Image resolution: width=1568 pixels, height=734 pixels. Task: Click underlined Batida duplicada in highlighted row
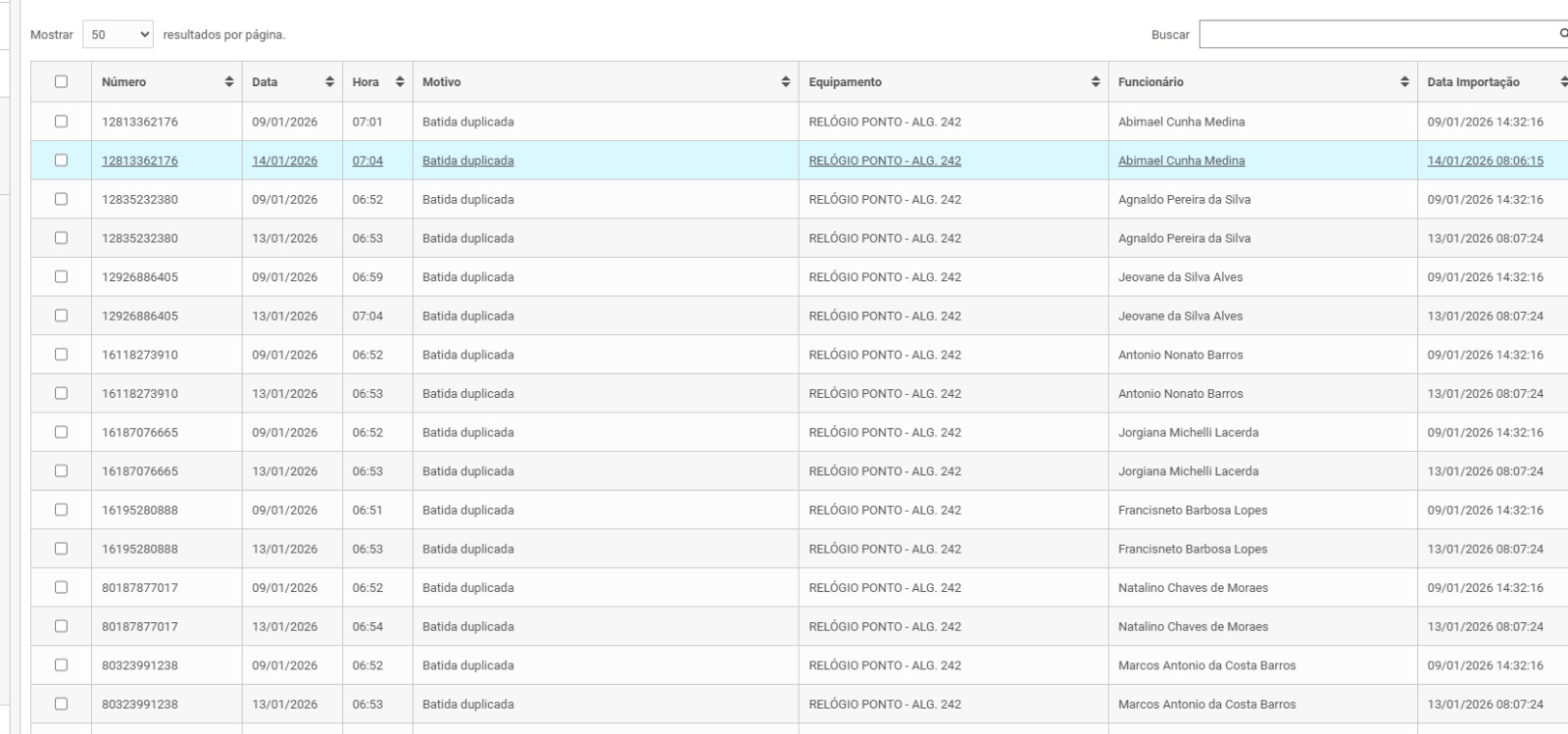[x=467, y=161]
